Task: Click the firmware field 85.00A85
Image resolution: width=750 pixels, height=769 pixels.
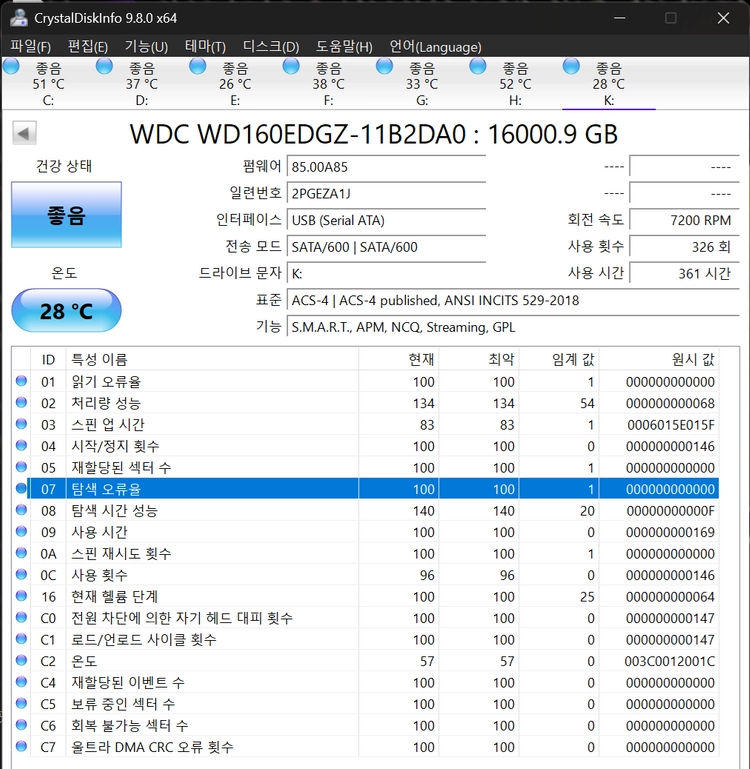Action: click(386, 167)
